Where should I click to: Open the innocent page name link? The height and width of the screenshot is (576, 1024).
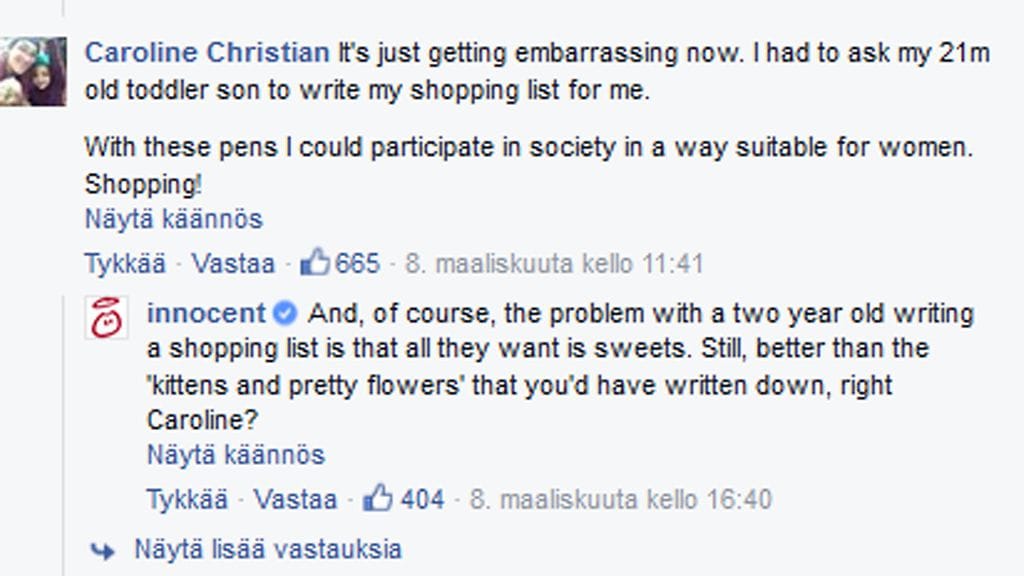(206, 314)
